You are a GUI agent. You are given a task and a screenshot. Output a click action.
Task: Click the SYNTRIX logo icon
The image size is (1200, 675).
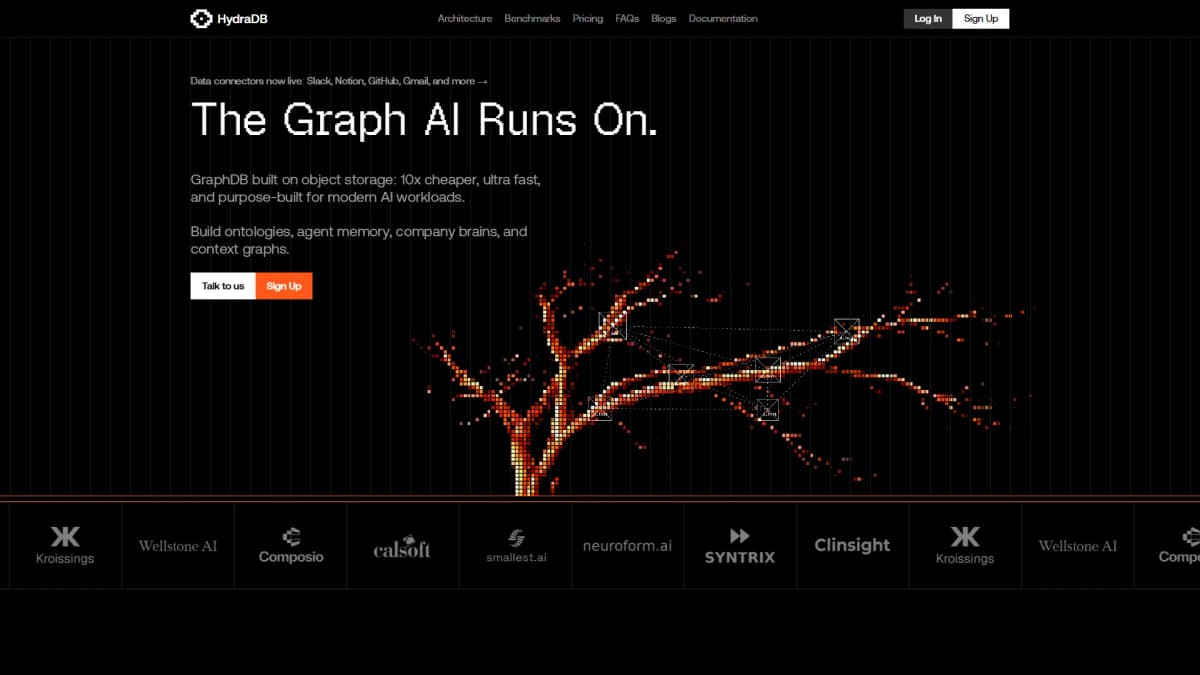coord(740,536)
